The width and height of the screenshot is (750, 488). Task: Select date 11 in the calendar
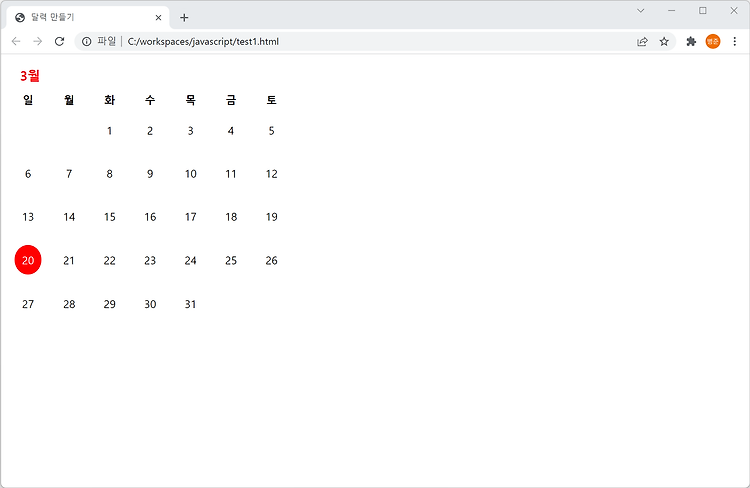tap(231, 174)
